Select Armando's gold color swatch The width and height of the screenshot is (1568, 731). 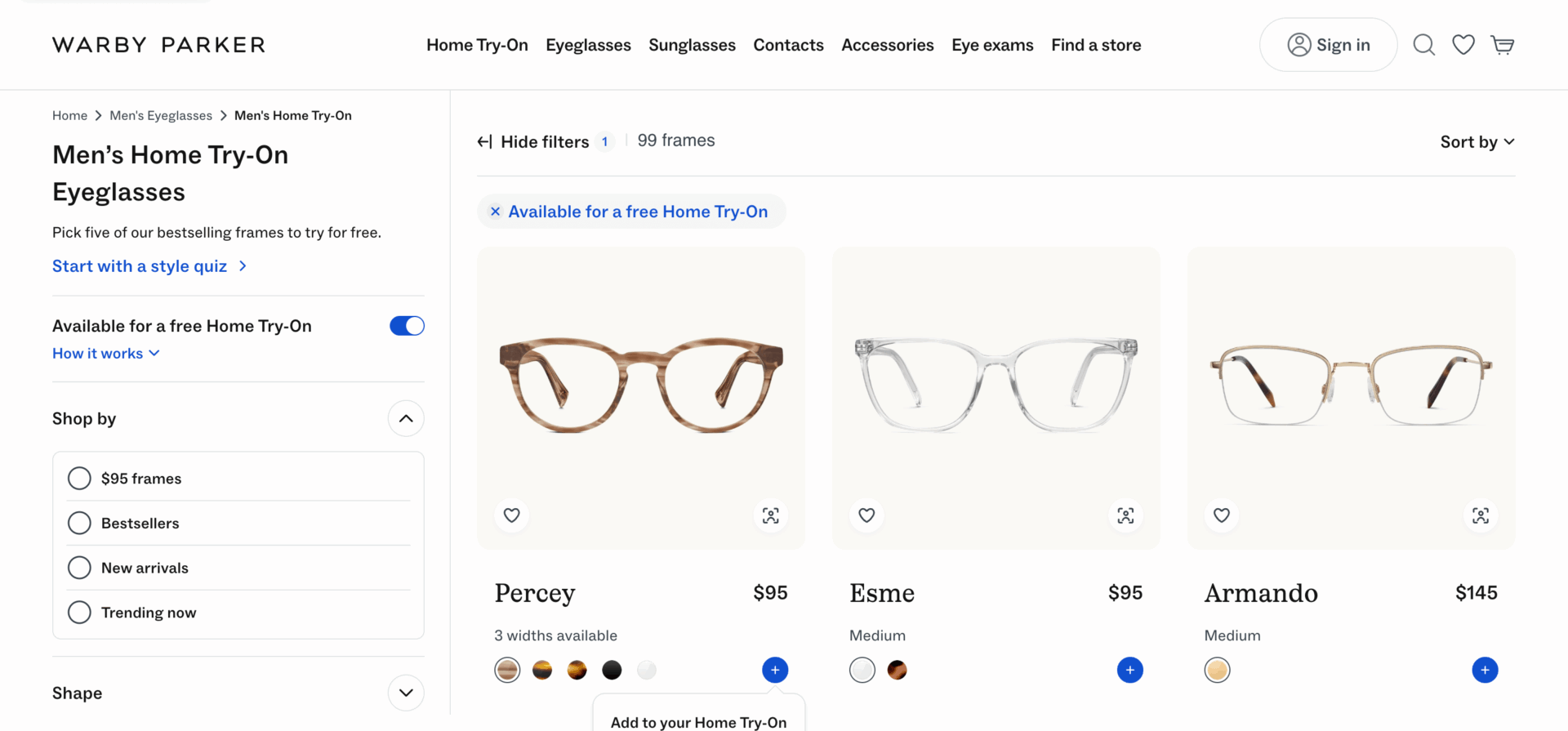coord(1218,670)
